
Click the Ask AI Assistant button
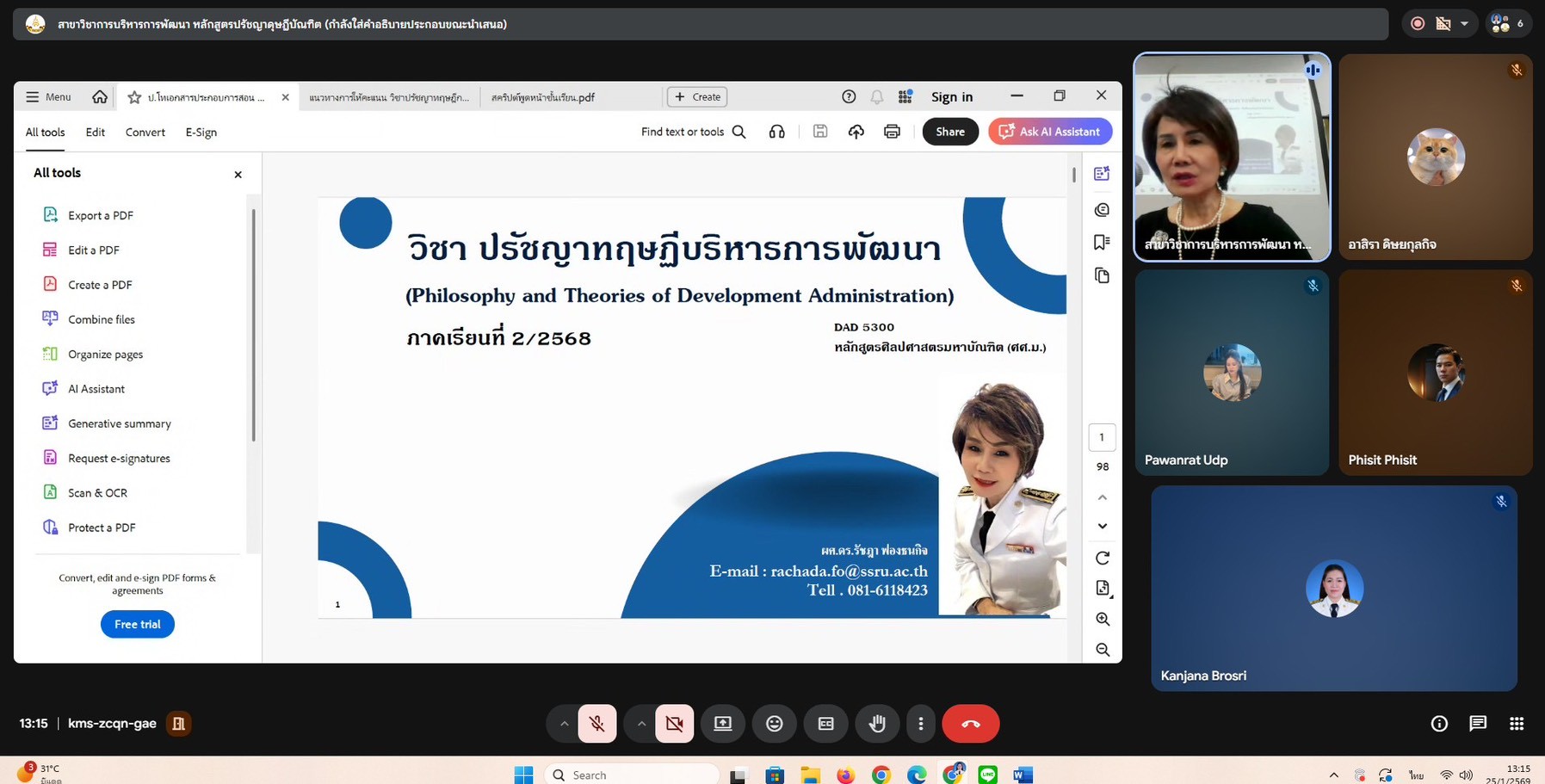click(1050, 132)
